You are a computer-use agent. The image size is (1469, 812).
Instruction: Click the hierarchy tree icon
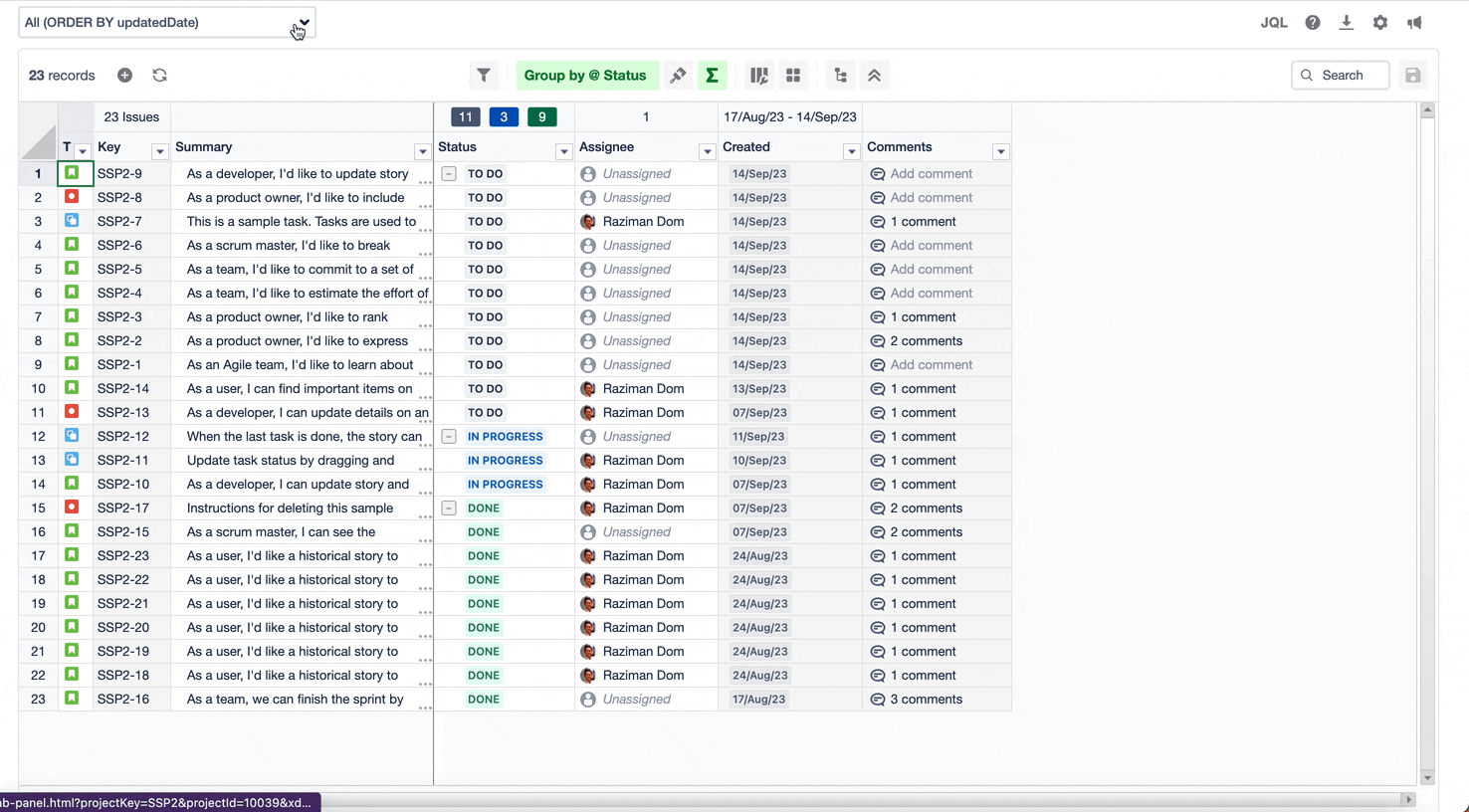point(840,76)
